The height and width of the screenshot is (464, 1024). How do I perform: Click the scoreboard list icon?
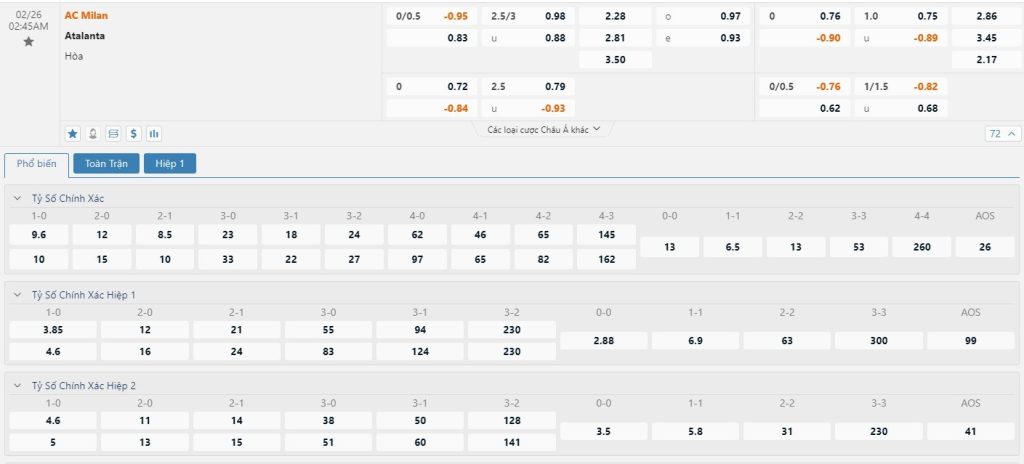coord(113,133)
